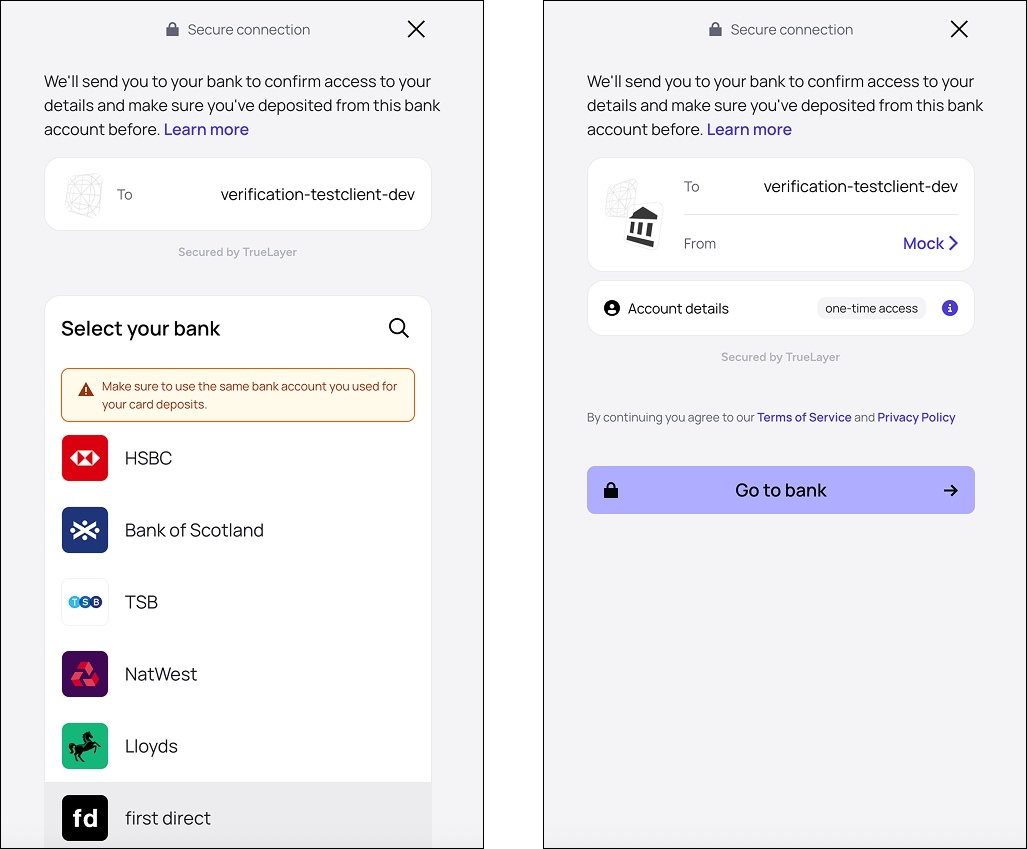
Task: Select the NatWest bank name
Action: tap(161, 674)
